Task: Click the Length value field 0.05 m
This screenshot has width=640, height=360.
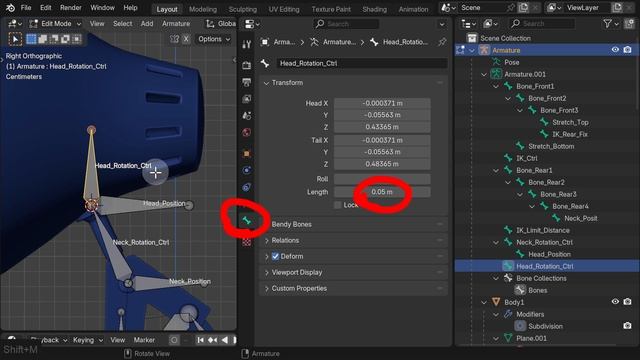Action: pyautogui.click(x=382, y=192)
